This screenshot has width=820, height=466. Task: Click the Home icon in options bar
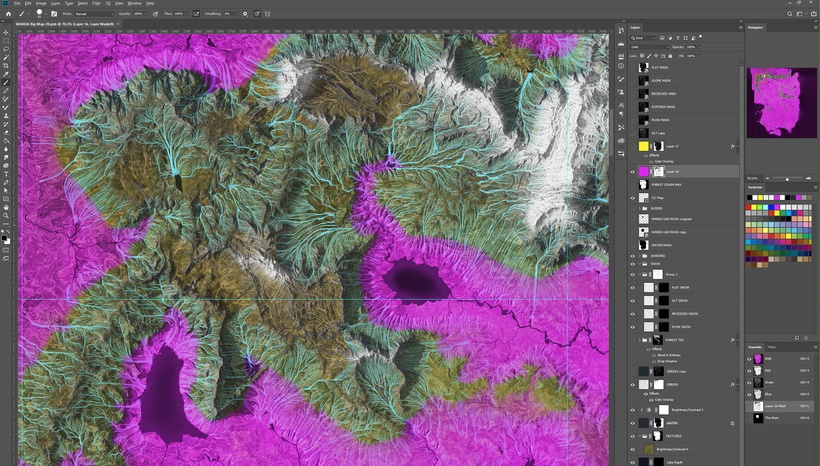7,14
